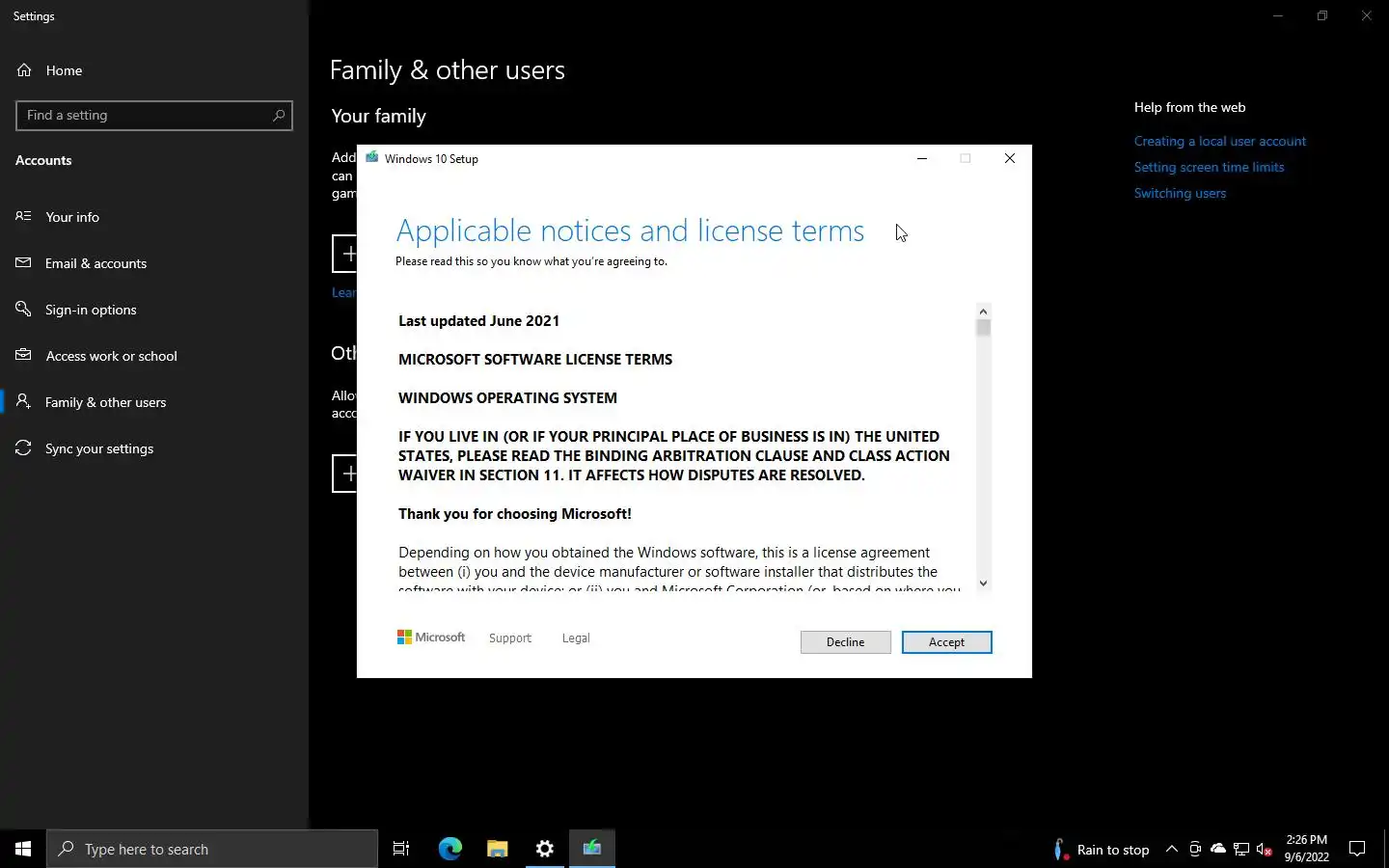Click the Sign-in options key icon
This screenshot has width=1389, height=868.
point(23,309)
